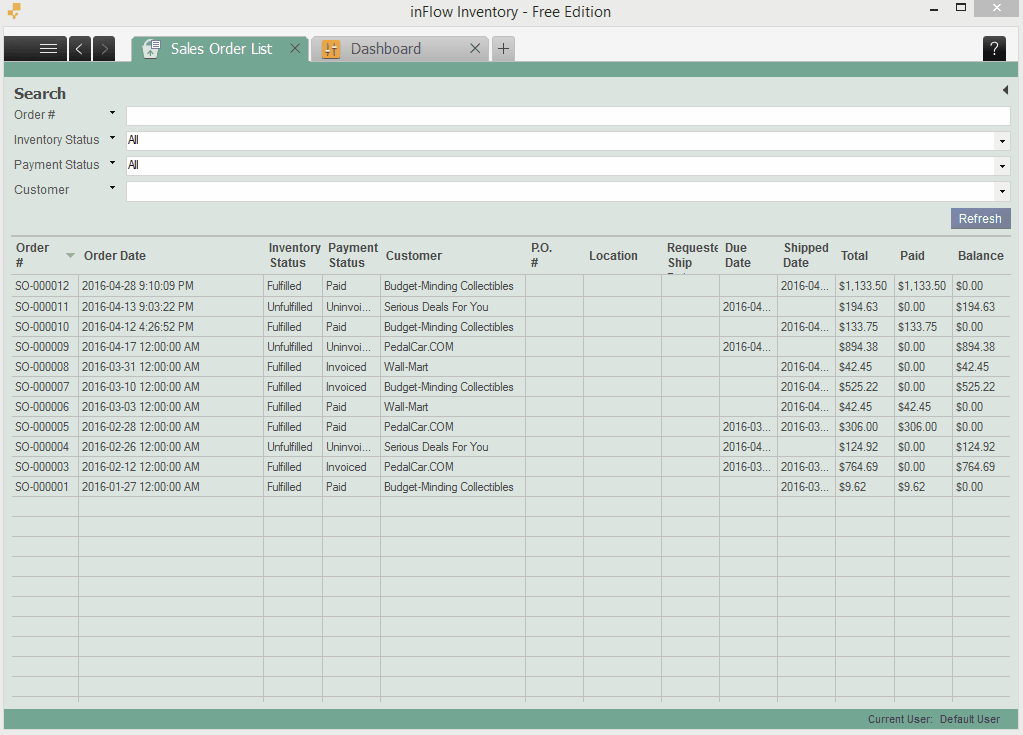Select order SO-000012
The width and height of the screenshot is (1023, 735).
tap(42, 286)
